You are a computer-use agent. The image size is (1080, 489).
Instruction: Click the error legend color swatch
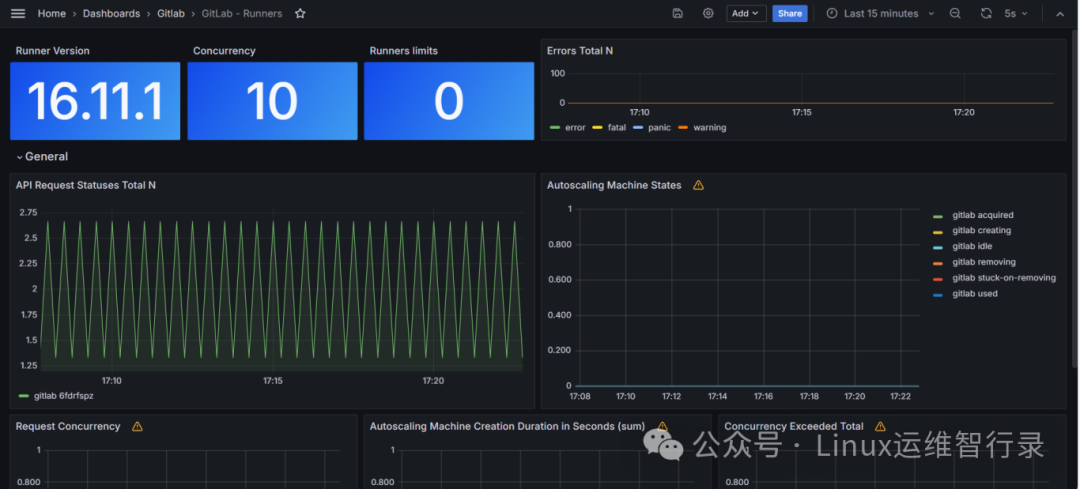[x=554, y=128]
